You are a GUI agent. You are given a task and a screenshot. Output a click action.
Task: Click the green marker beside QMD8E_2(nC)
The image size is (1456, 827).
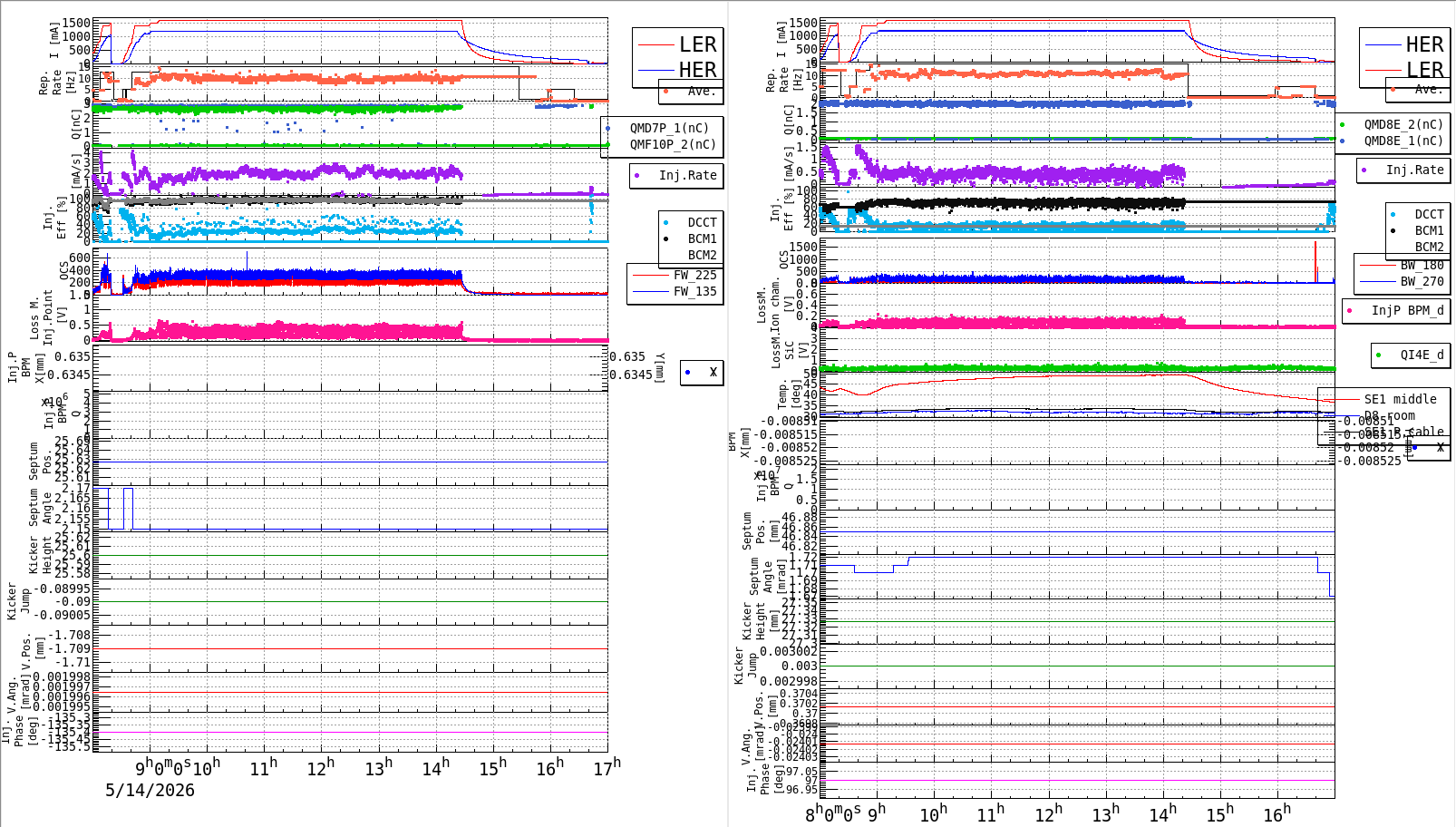coord(1343,124)
